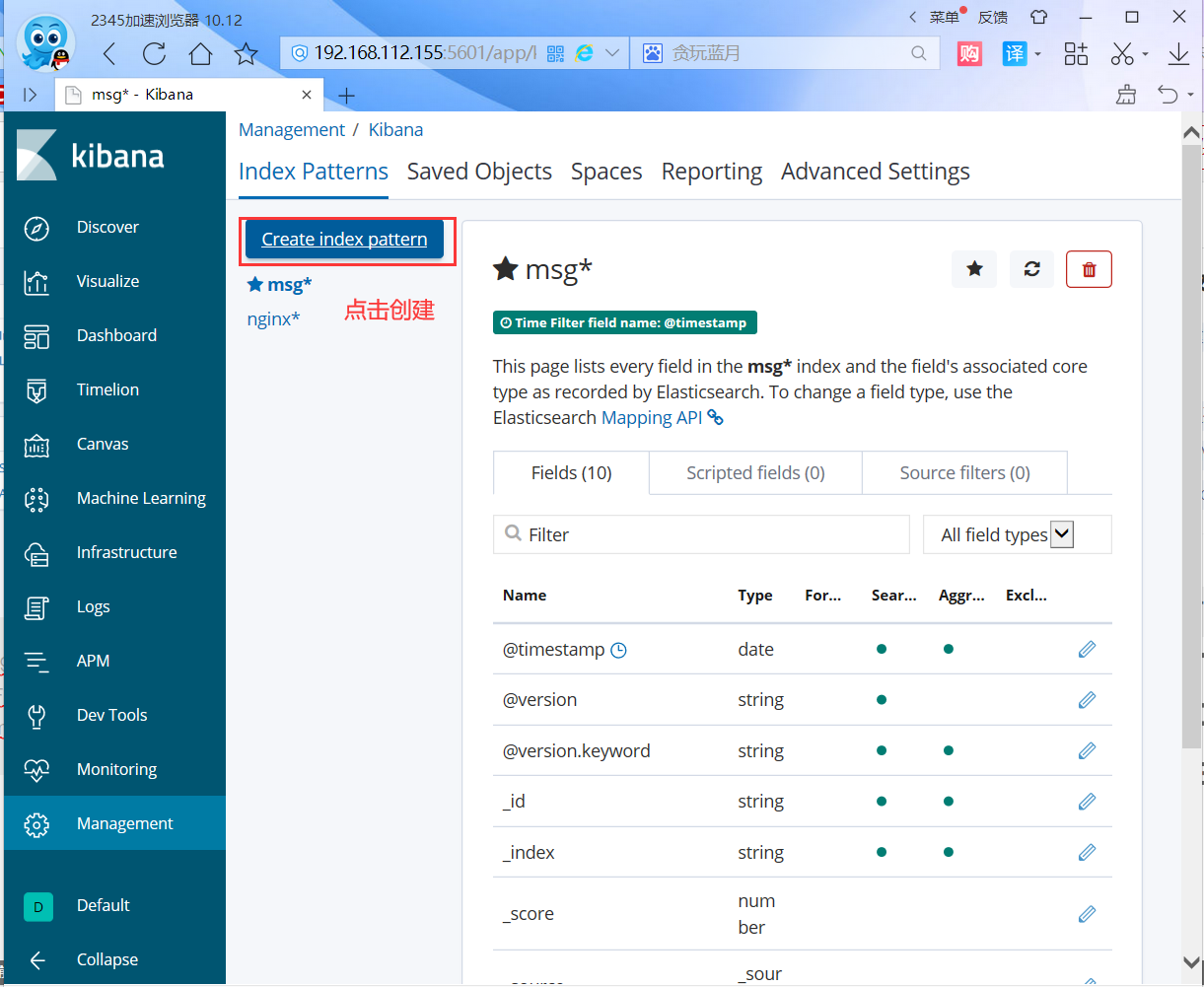
Task: Switch to Reporting tab
Action: (712, 172)
